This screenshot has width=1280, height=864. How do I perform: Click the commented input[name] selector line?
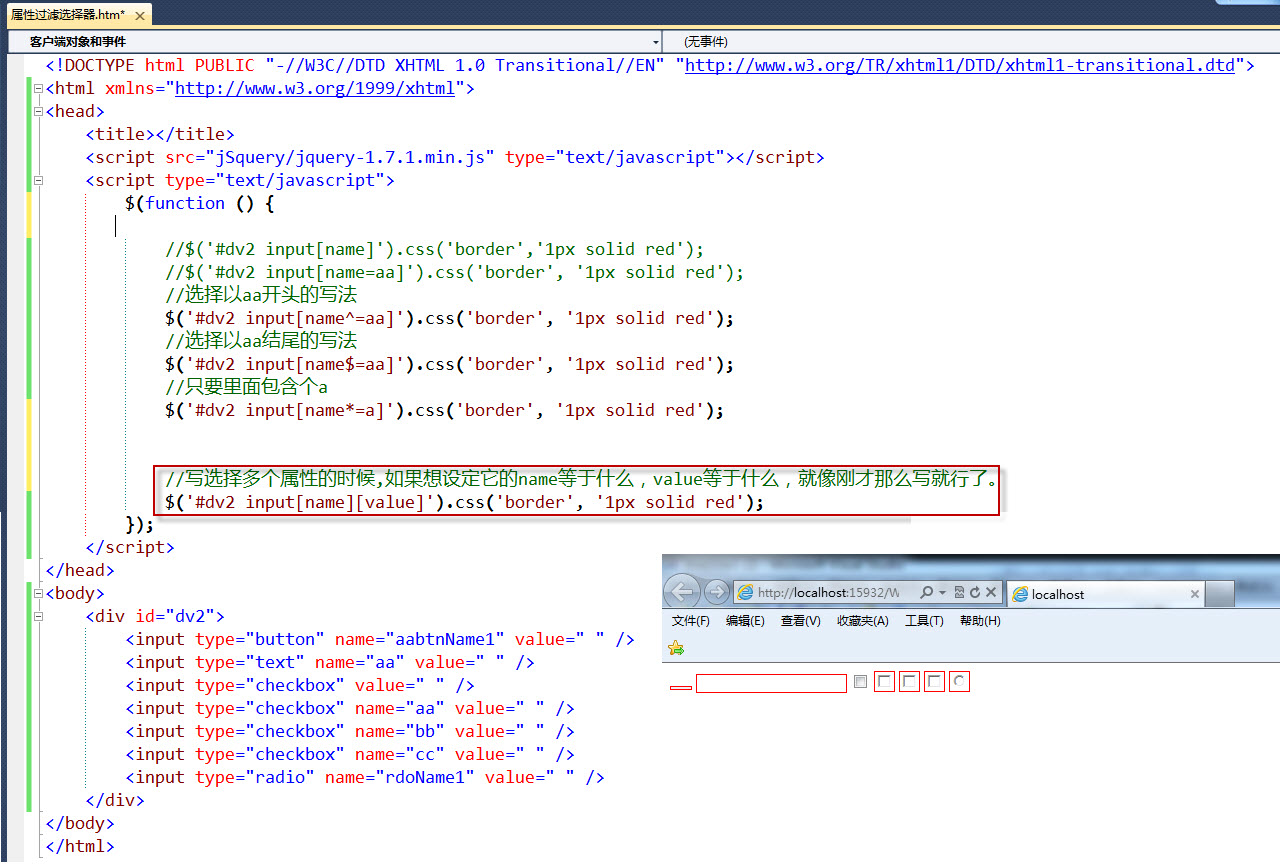coord(435,249)
